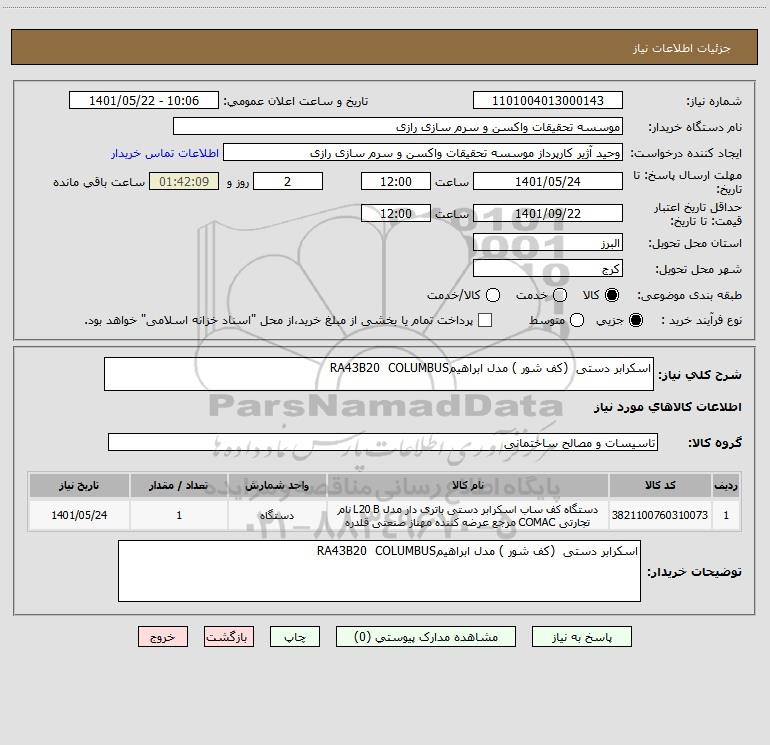This screenshot has width=770, height=745.
Task: Click the ردیف column header
Action: [726, 486]
